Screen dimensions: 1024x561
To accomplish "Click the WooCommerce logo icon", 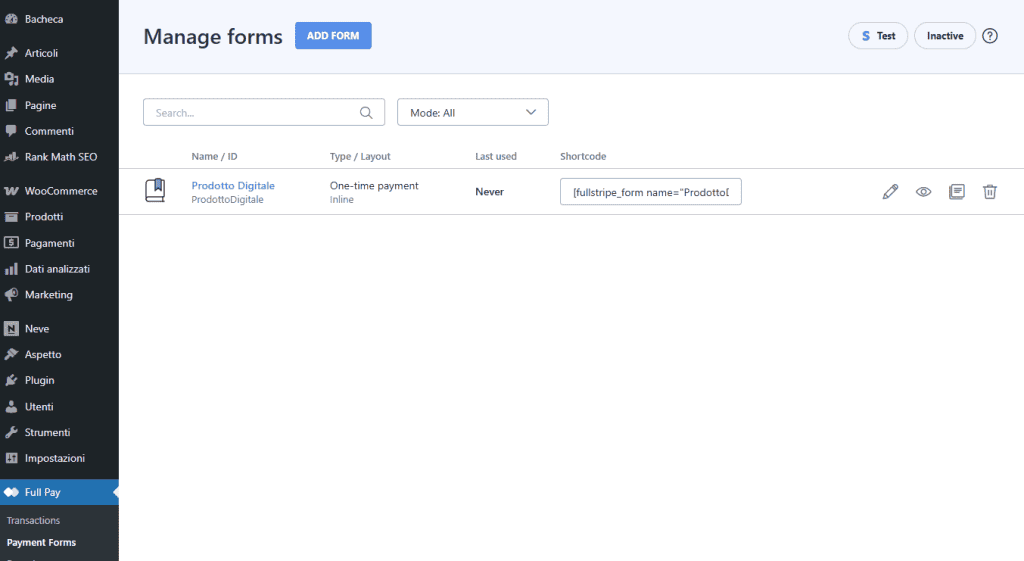I will [x=11, y=191].
